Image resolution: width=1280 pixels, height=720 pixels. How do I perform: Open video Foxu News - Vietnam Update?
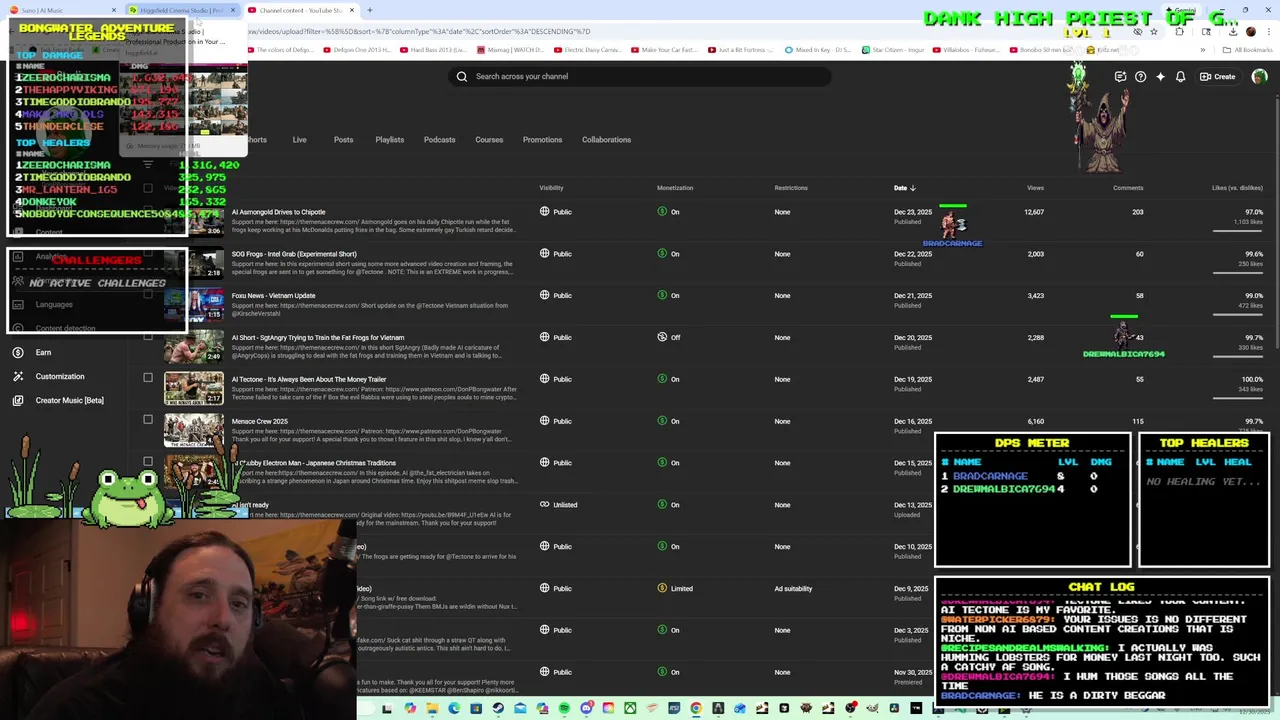[x=273, y=296]
